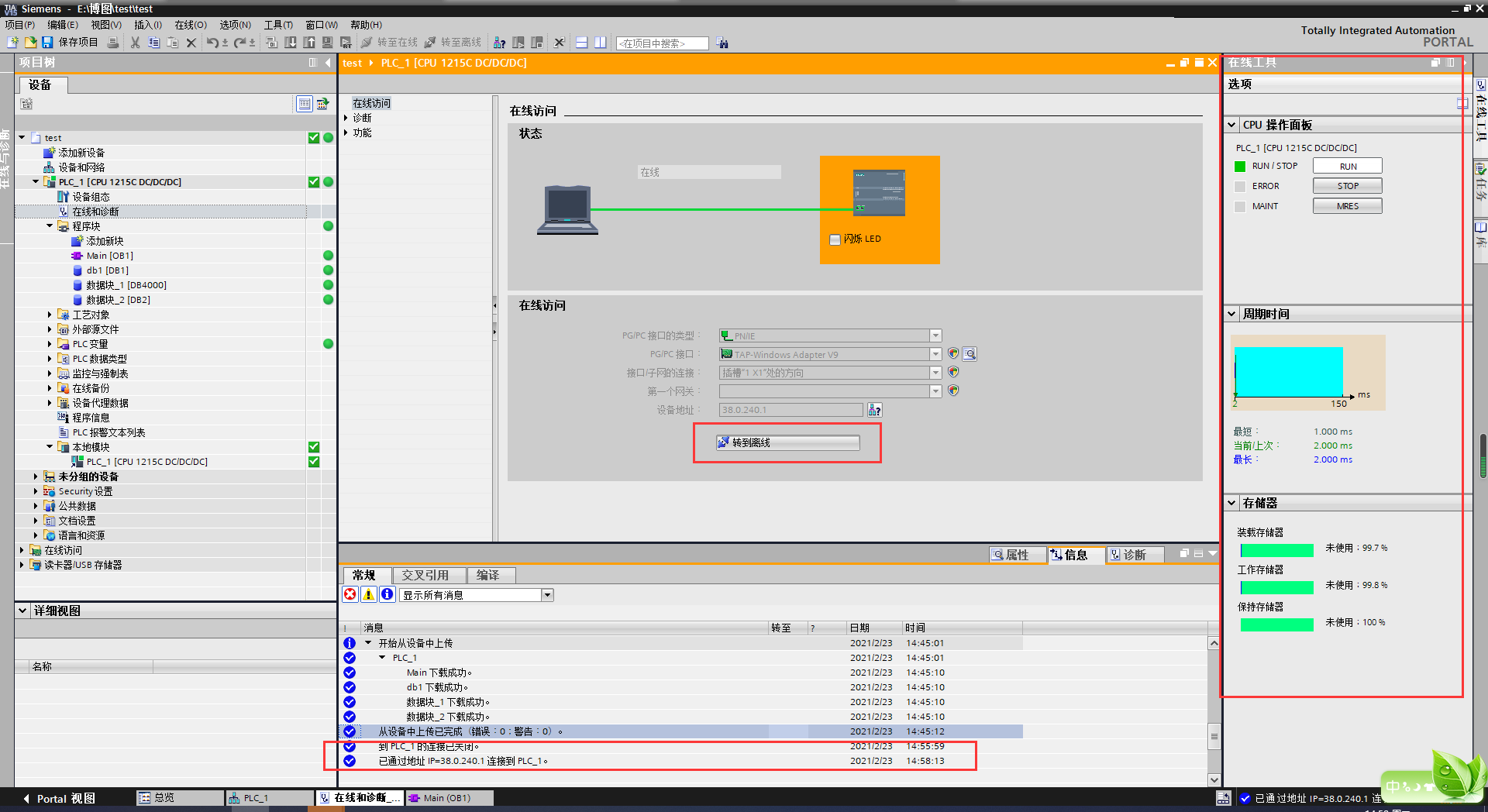Click in the 在项目中搜索 search field
The width and height of the screenshot is (1488, 812).
(663, 43)
